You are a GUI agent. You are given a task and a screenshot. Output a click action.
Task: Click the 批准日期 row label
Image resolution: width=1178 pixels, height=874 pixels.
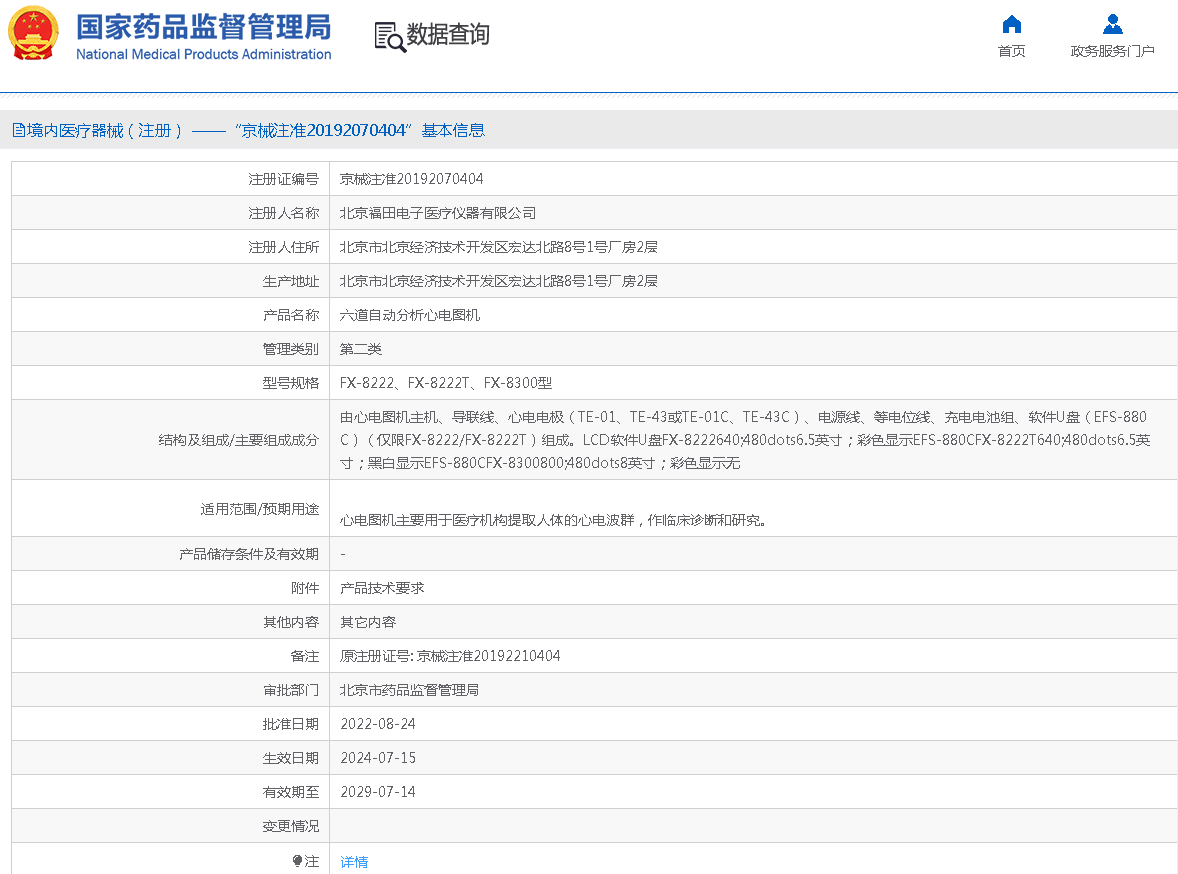pyautogui.click(x=291, y=724)
